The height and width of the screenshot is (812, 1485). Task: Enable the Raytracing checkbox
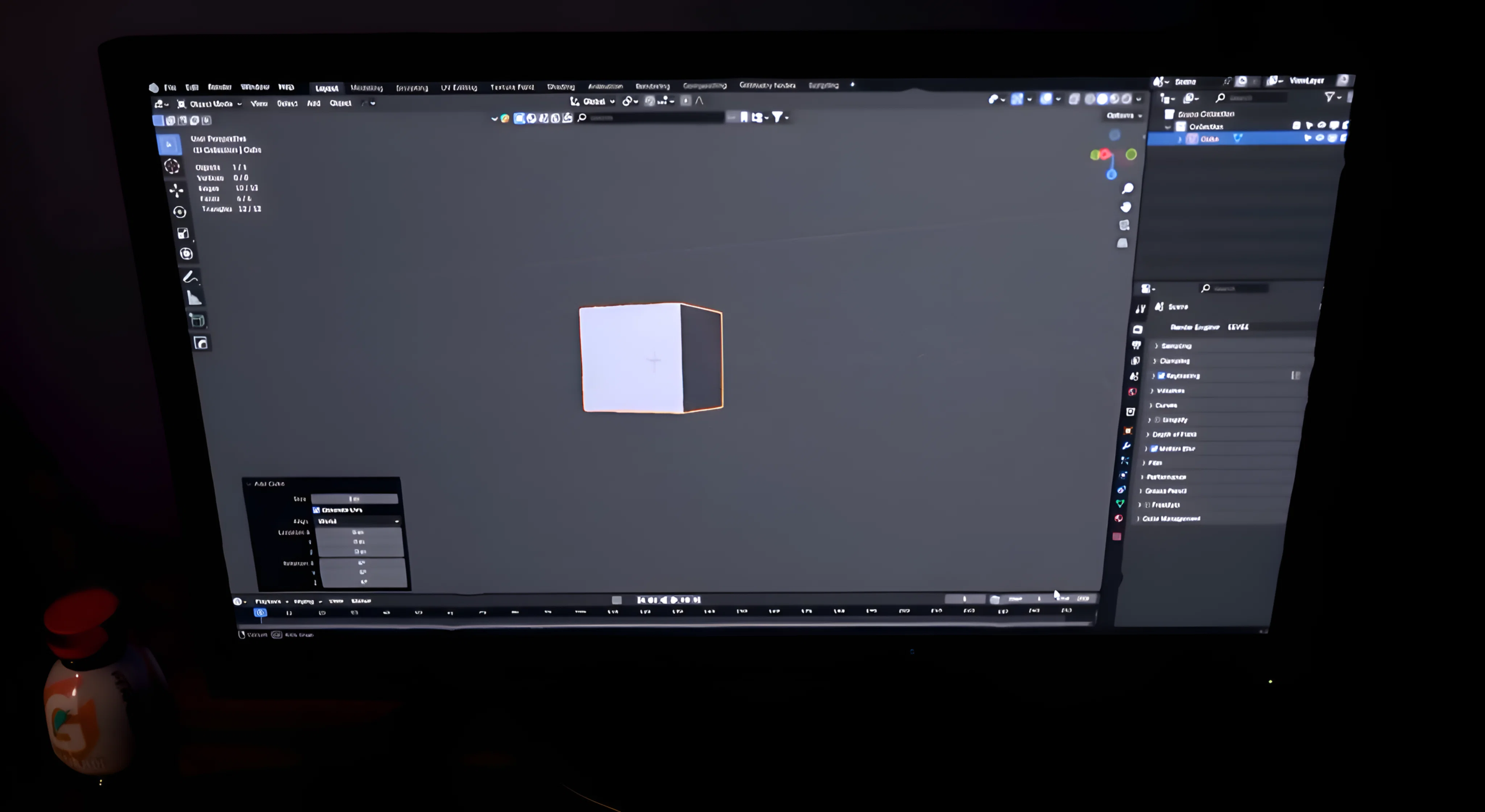click(1161, 376)
